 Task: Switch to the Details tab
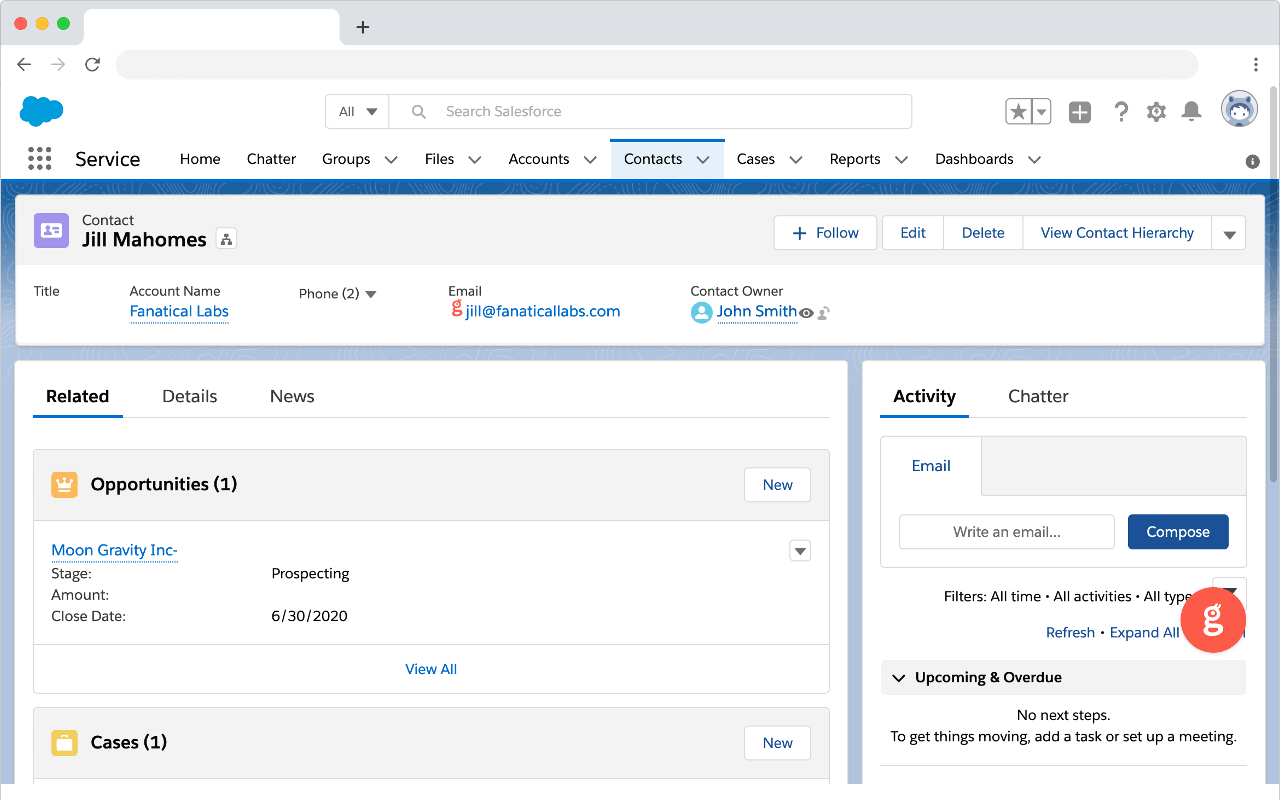tap(190, 396)
